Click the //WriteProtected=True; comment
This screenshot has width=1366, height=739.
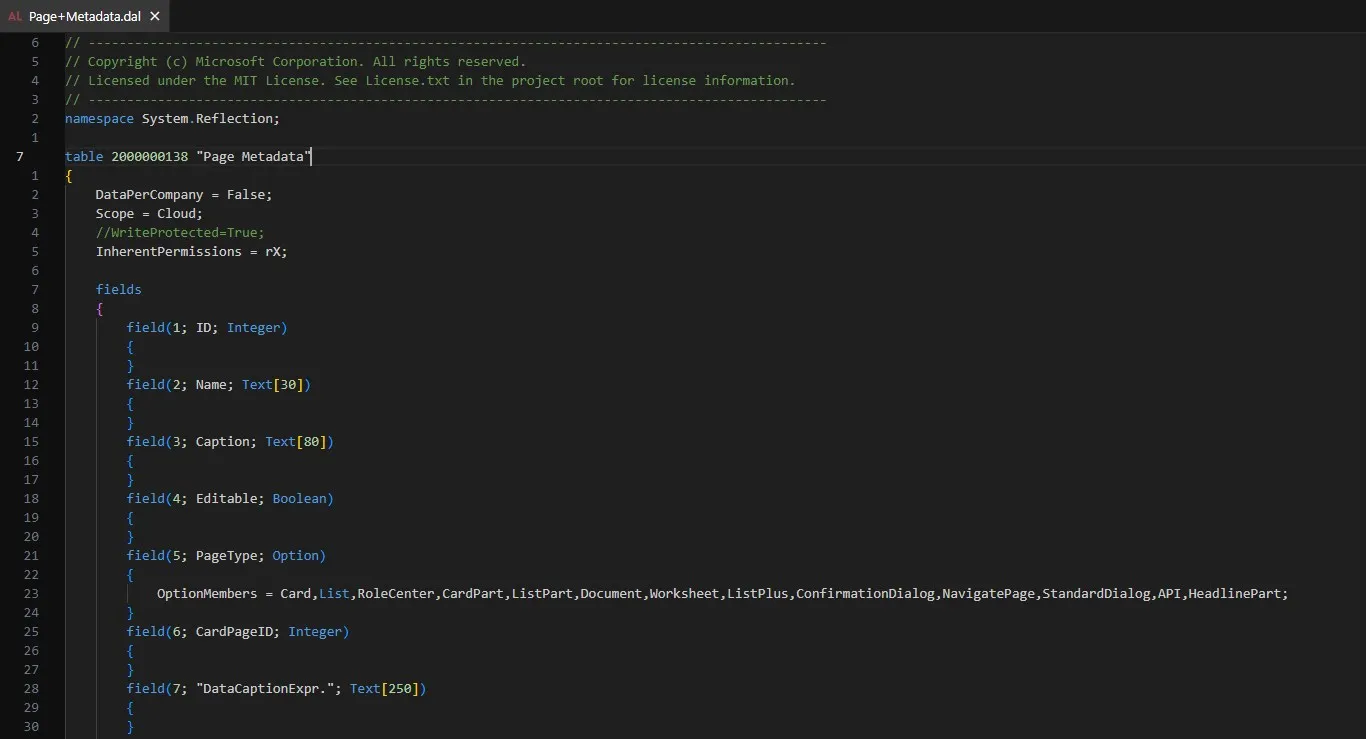pos(180,232)
